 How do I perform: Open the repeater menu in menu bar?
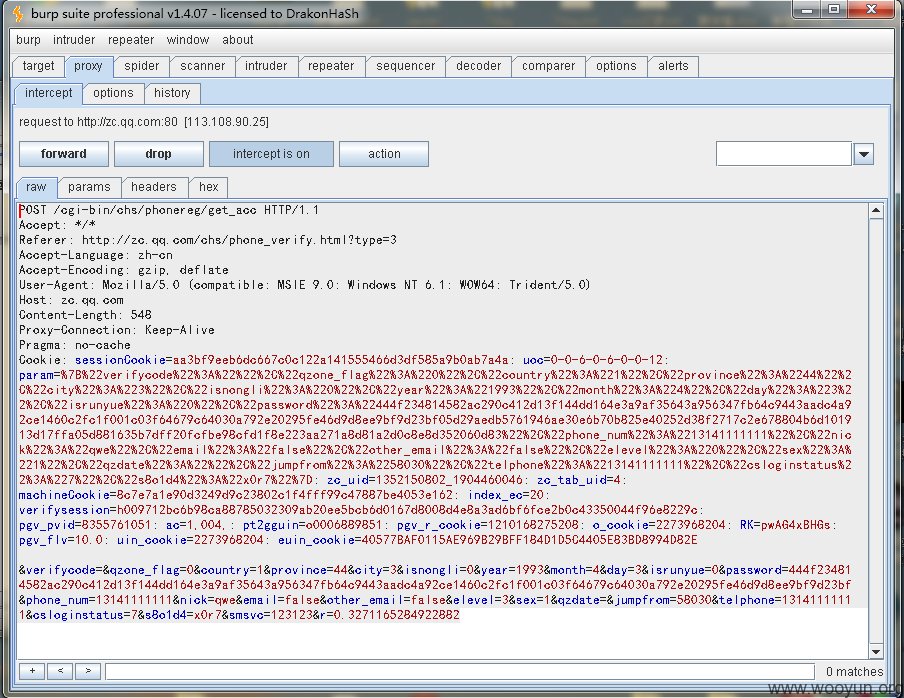tap(131, 40)
